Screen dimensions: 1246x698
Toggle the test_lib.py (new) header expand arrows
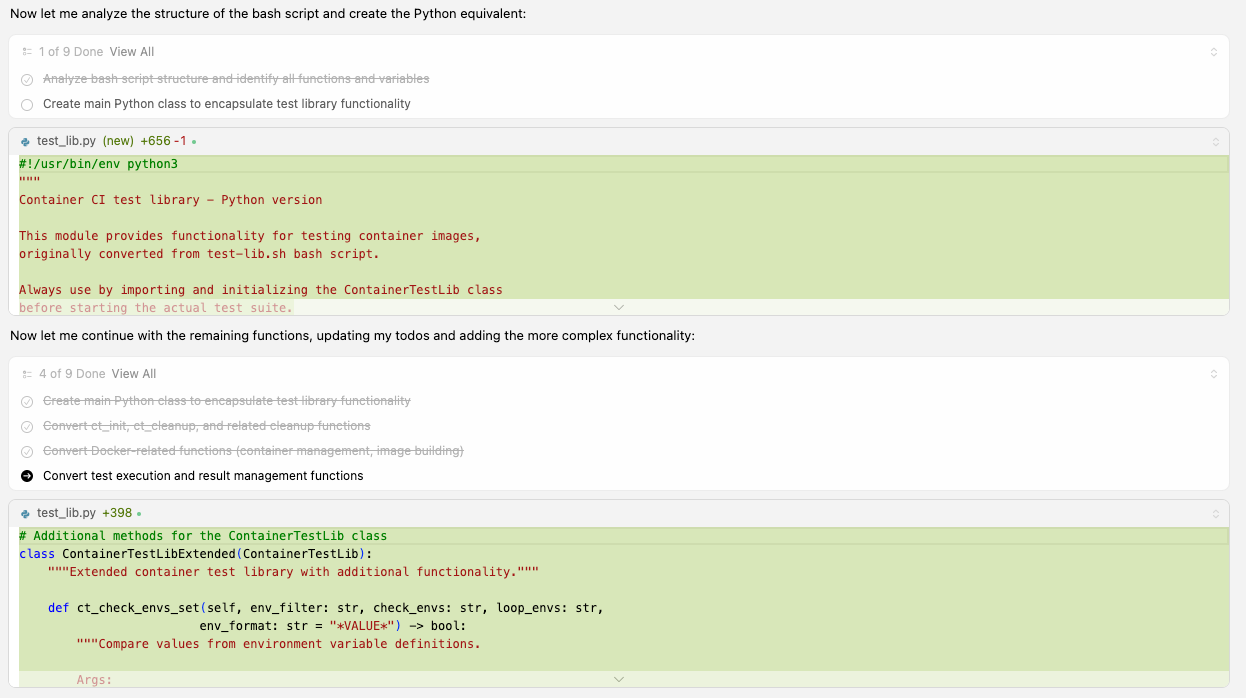click(x=1214, y=142)
